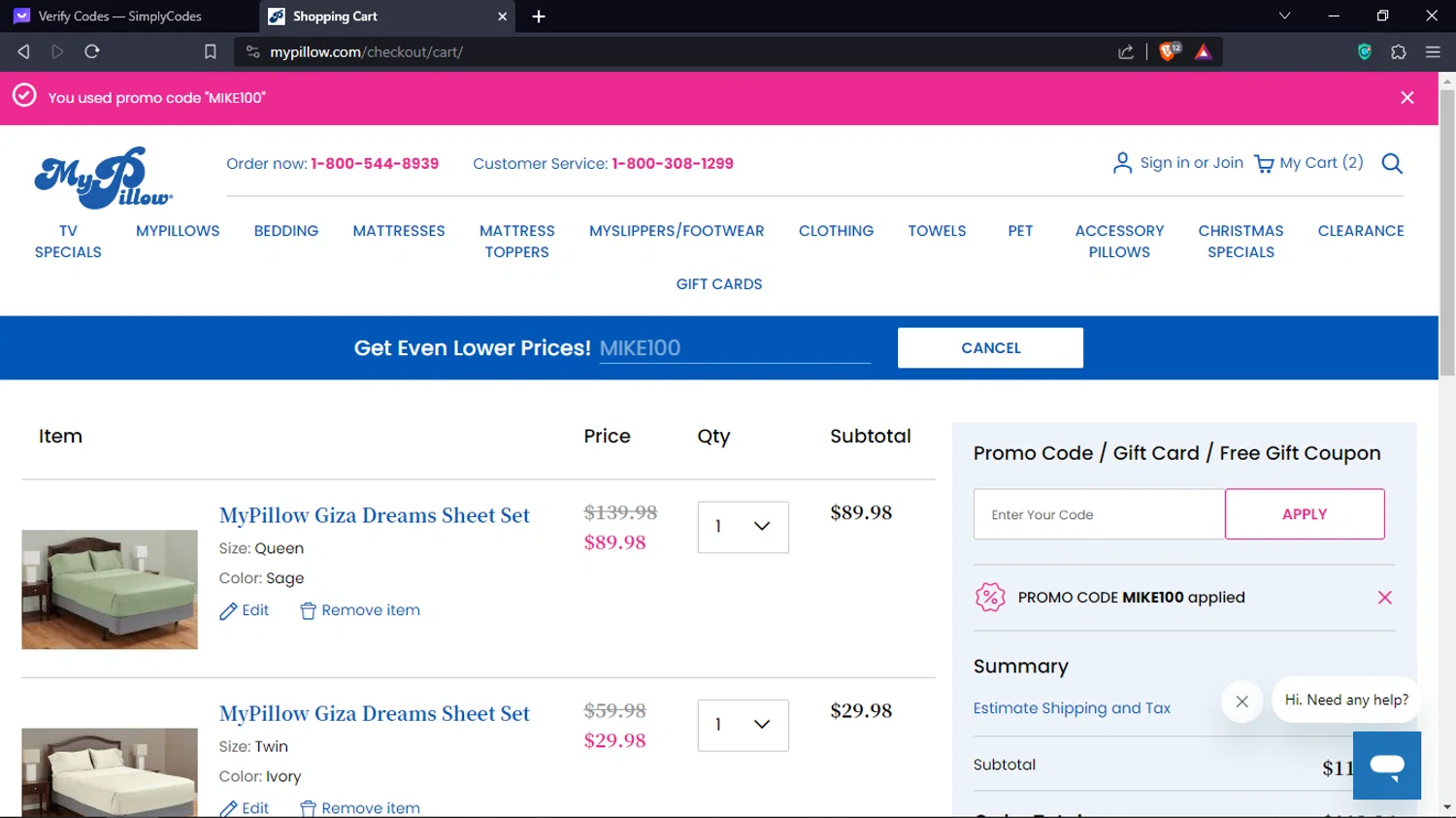
Task: Open quantity dropdown for Twin sheet set
Action: (743, 725)
